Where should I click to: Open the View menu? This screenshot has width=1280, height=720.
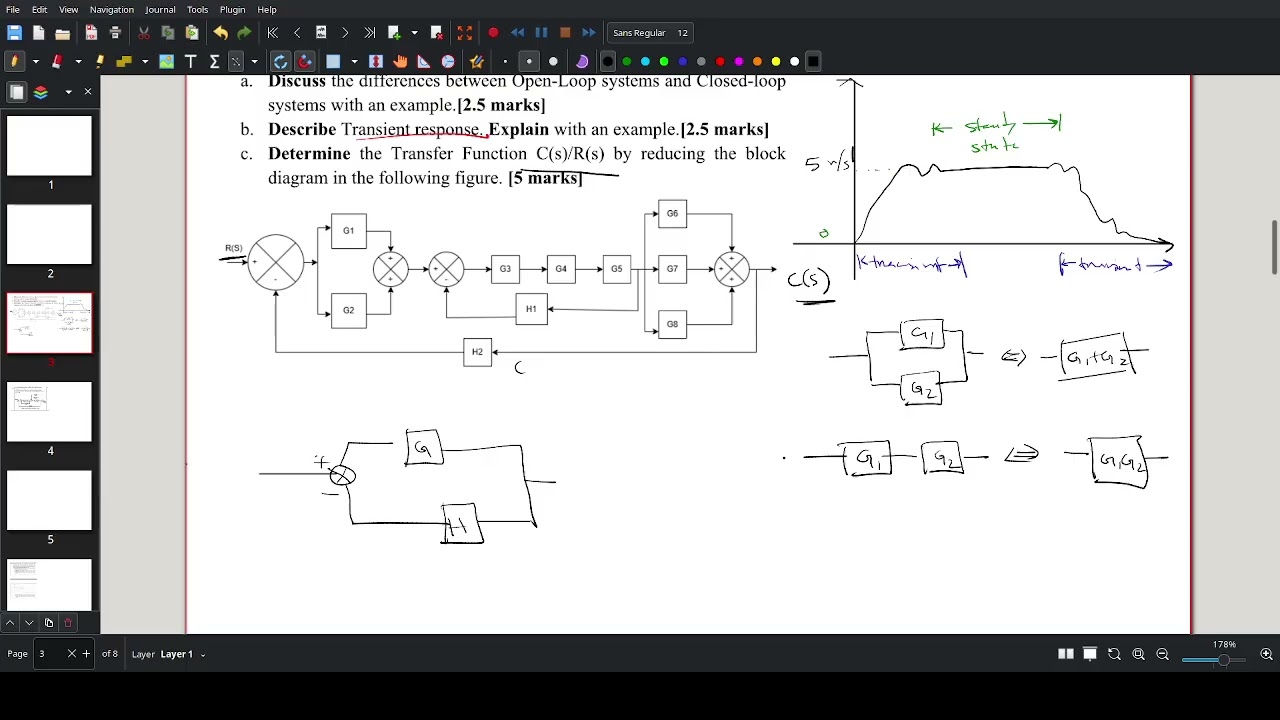(x=68, y=9)
